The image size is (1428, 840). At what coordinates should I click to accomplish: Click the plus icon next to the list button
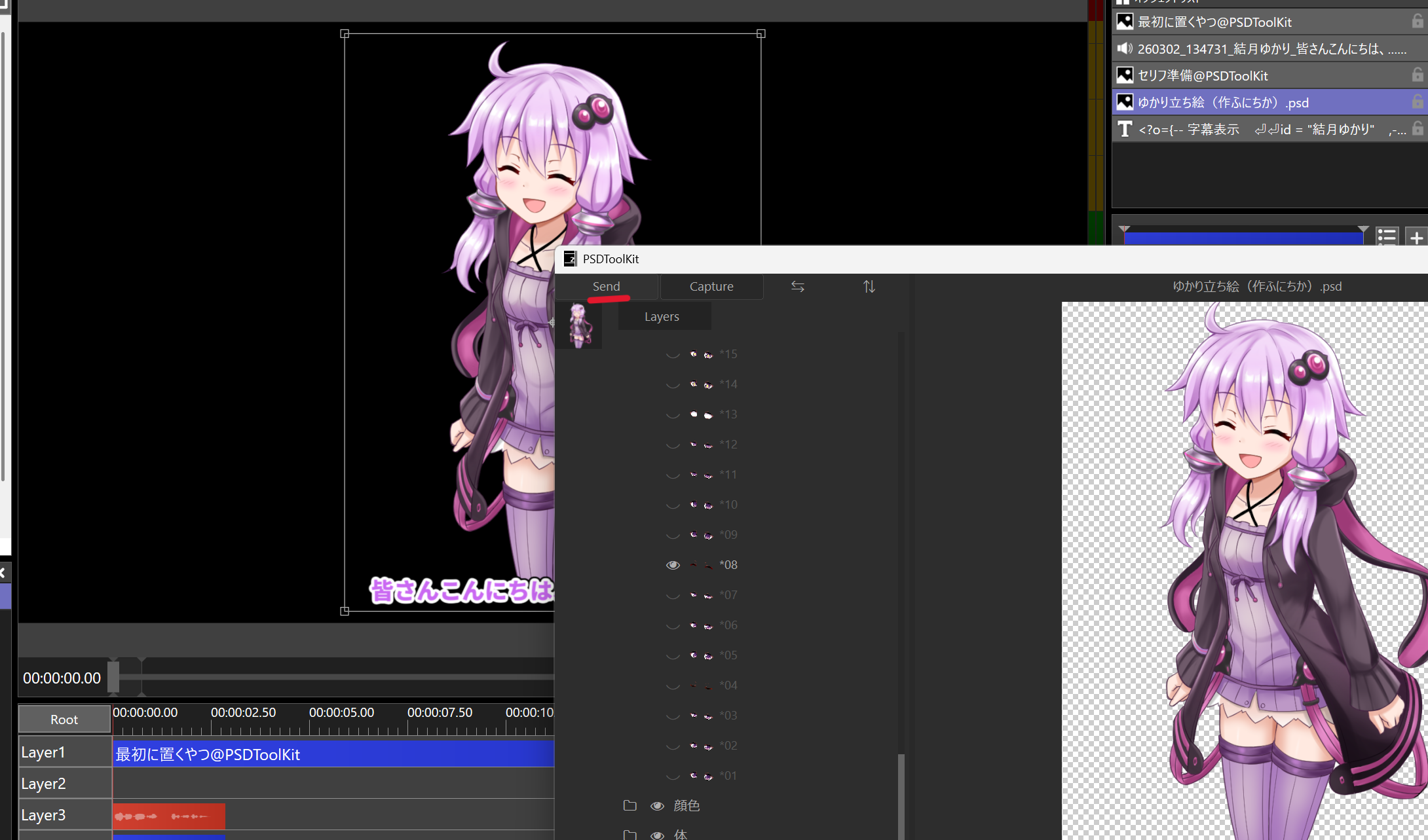pyautogui.click(x=1416, y=237)
